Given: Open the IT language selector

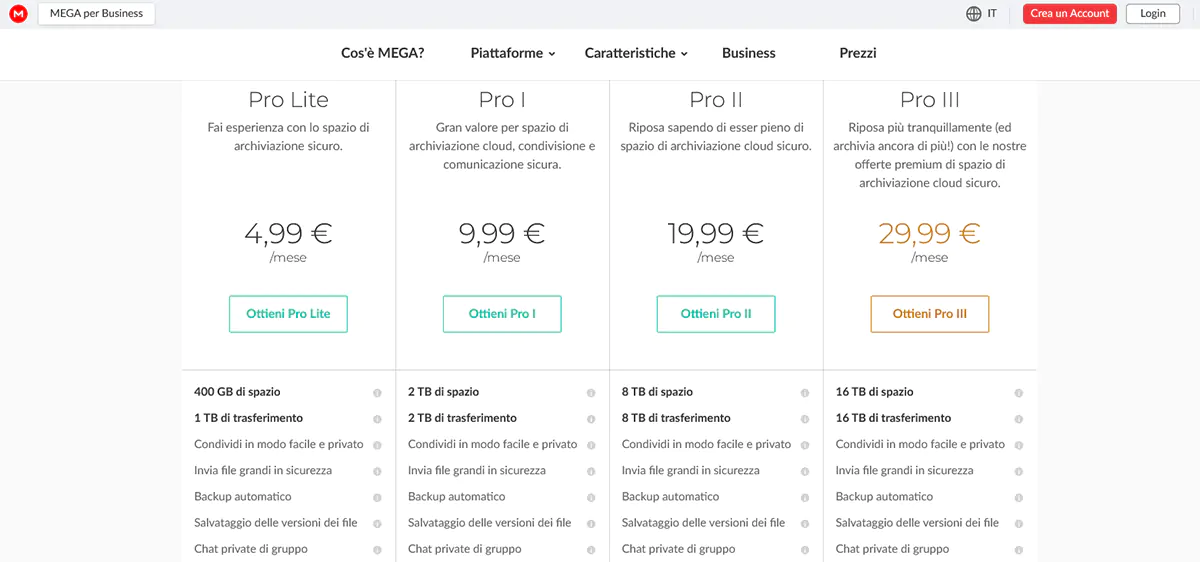Looking at the screenshot, I should tap(991, 14).
